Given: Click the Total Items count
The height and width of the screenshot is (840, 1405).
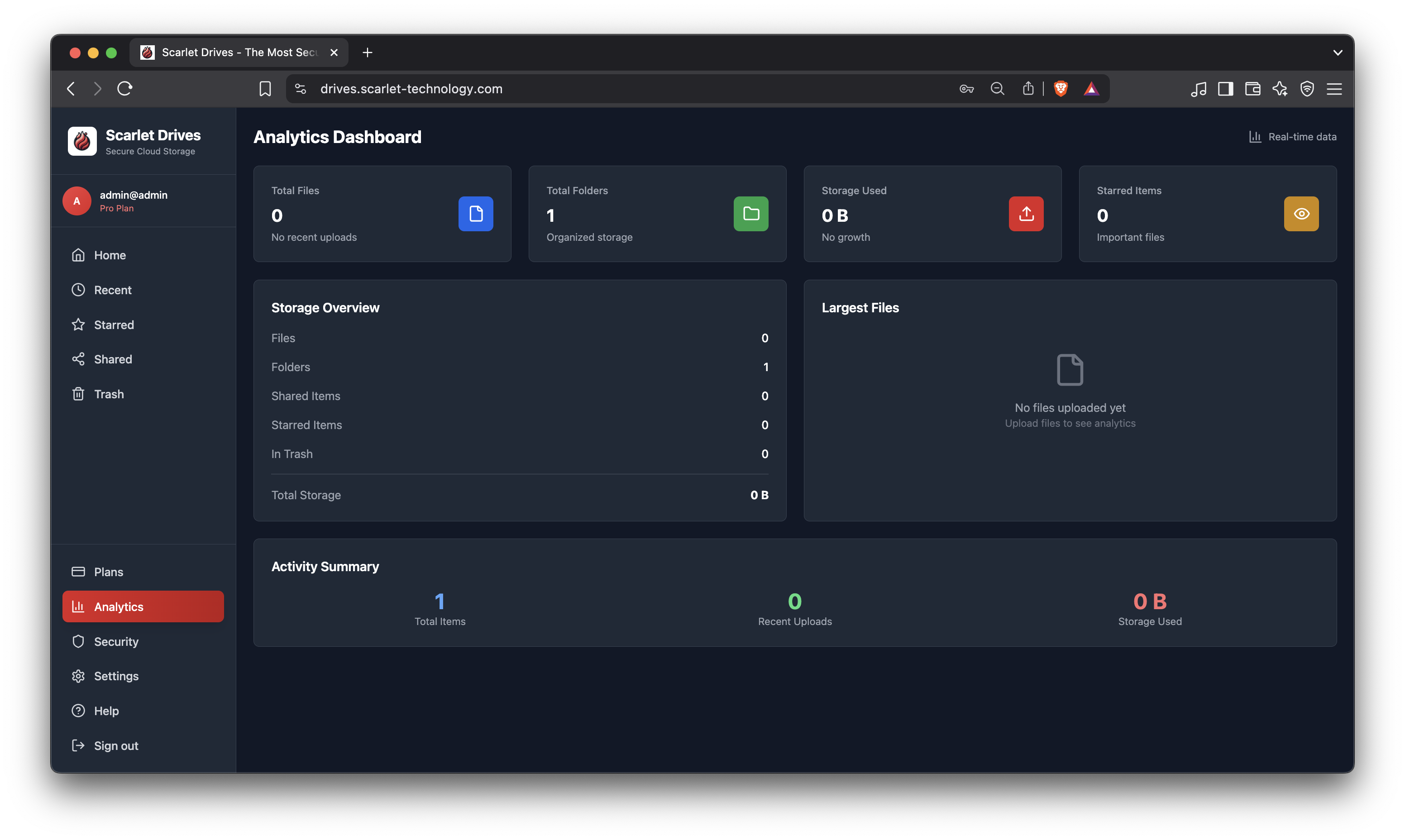Looking at the screenshot, I should (440, 601).
